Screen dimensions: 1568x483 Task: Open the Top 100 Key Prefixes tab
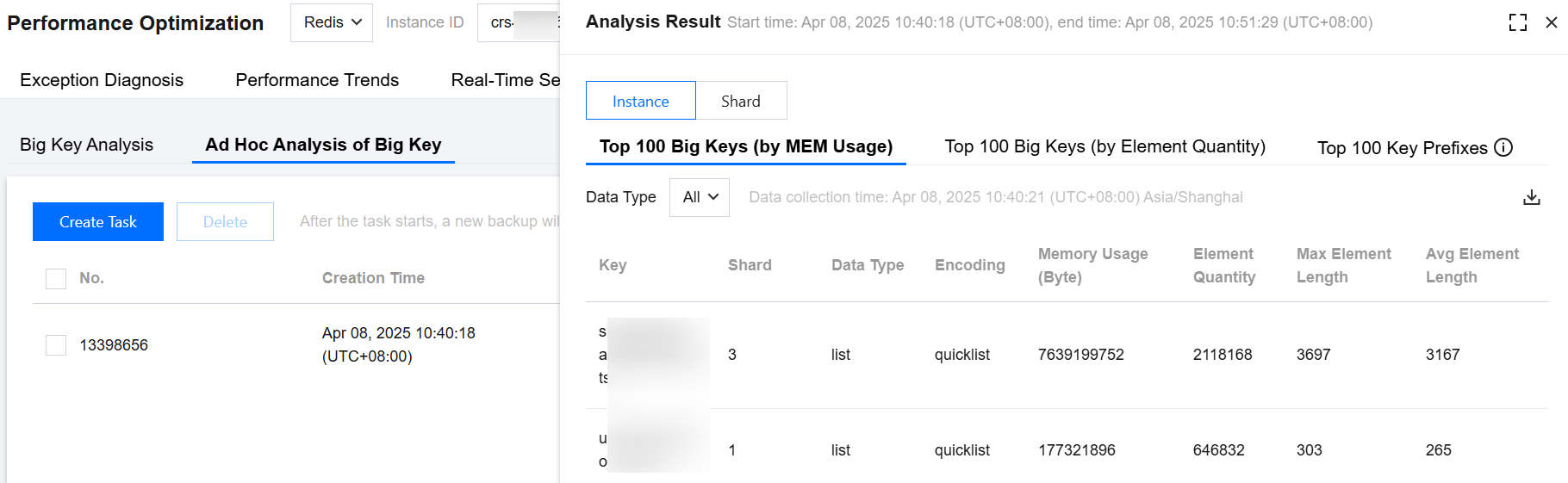pyautogui.click(x=1402, y=148)
